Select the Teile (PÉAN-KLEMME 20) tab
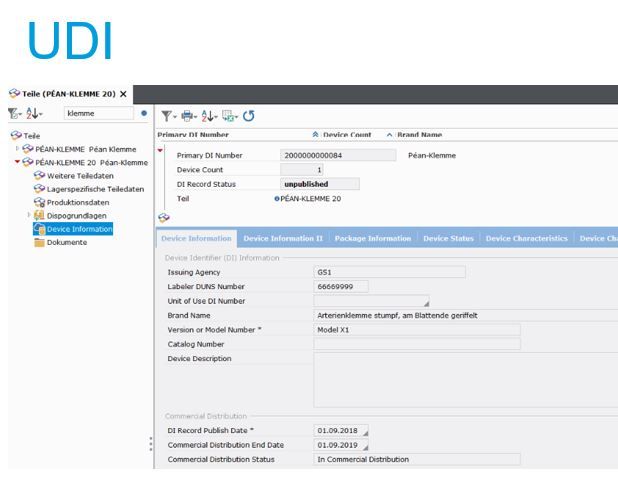The height and width of the screenshot is (490, 618). pyautogui.click(x=68, y=94)
